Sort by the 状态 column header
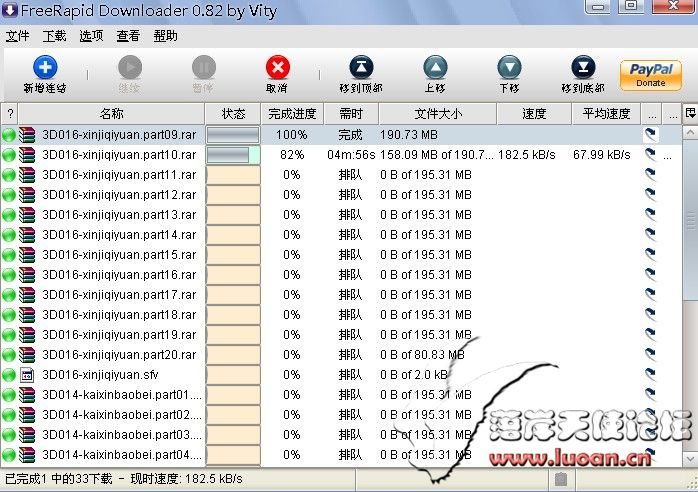 (x=233, y=114)
